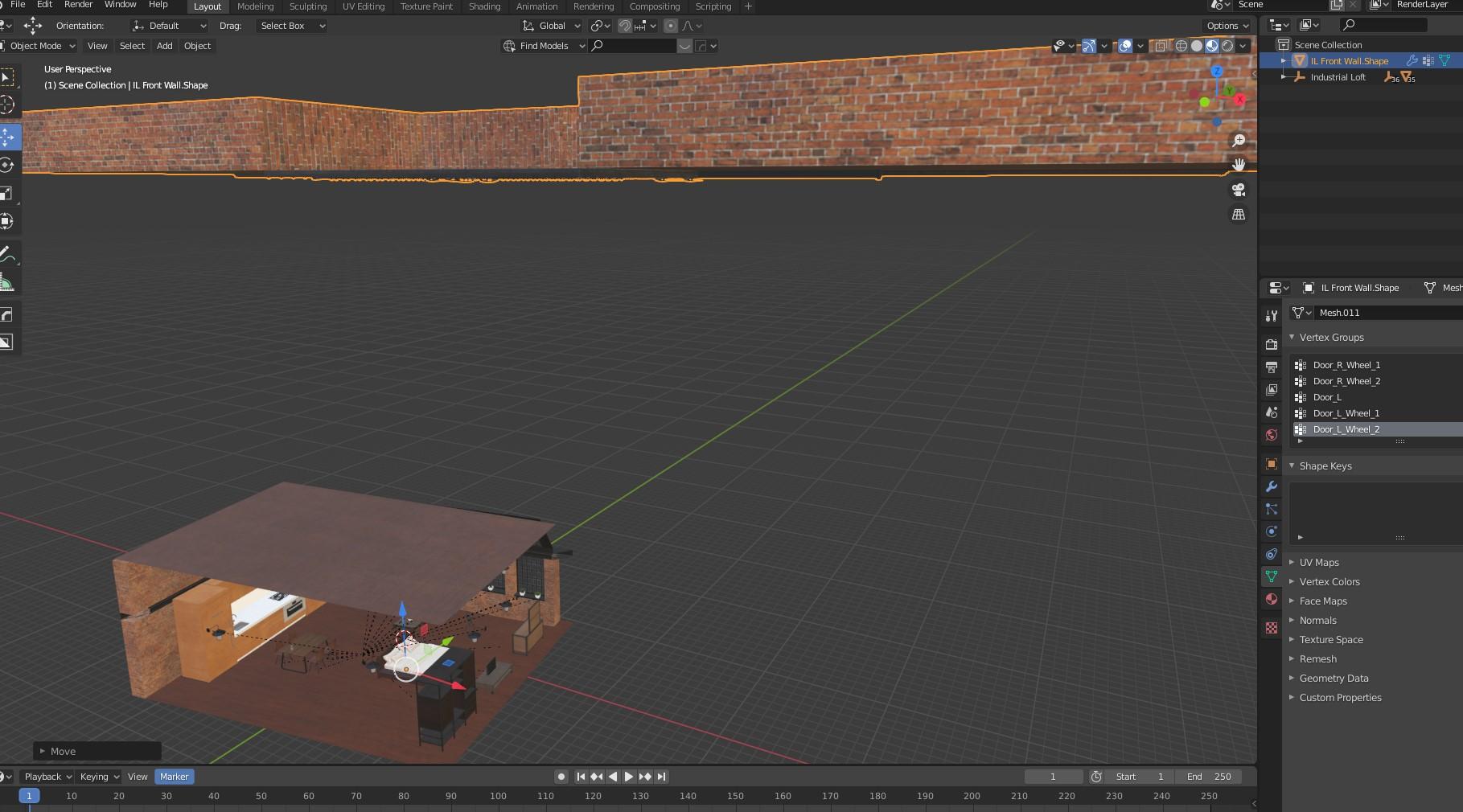Open the Object properties tab
The height and width of the screenshot is (812, 1463).
click(1272, 464)
